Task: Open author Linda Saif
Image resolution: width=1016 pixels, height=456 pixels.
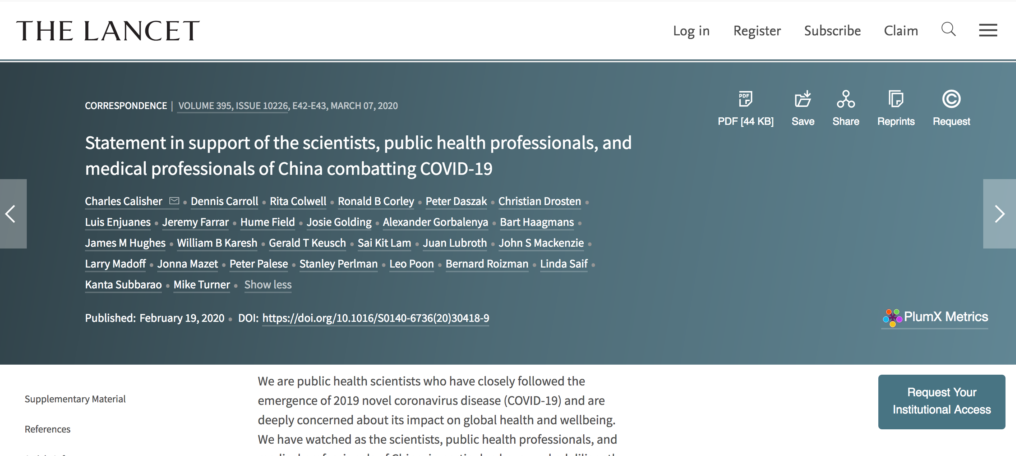Action: (x=564, y=264)
